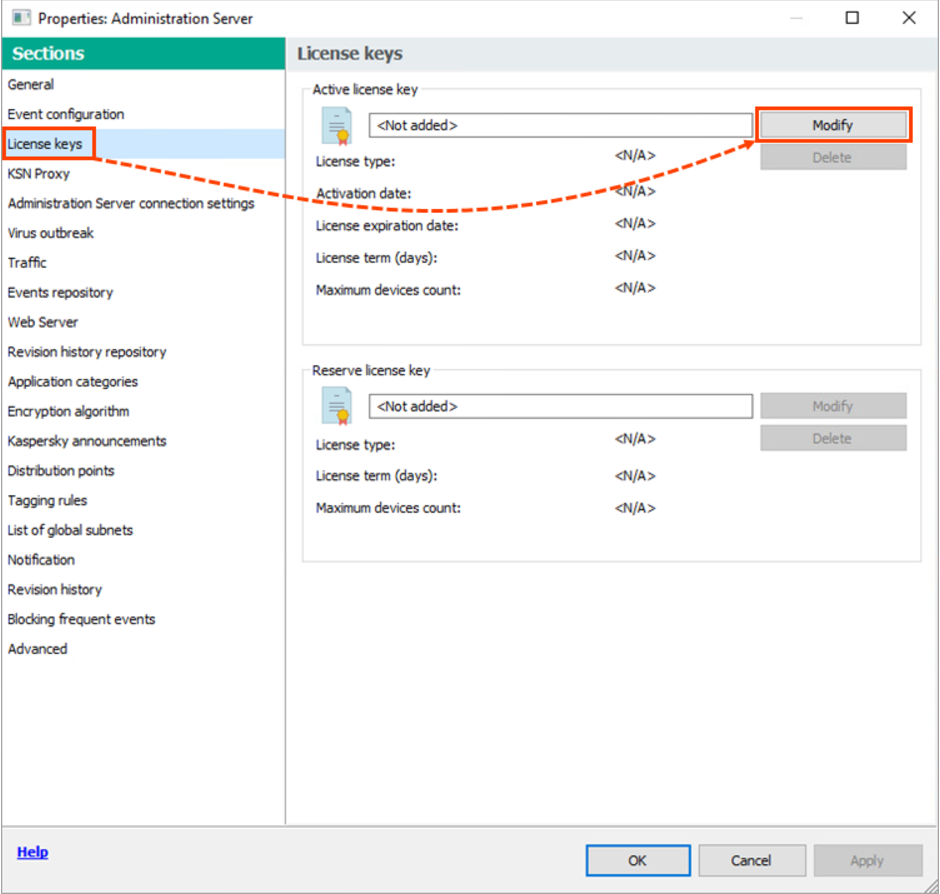This screenshot has height=894, width=940.
Task: Close the Properties window
Action: tap(909, 18)
